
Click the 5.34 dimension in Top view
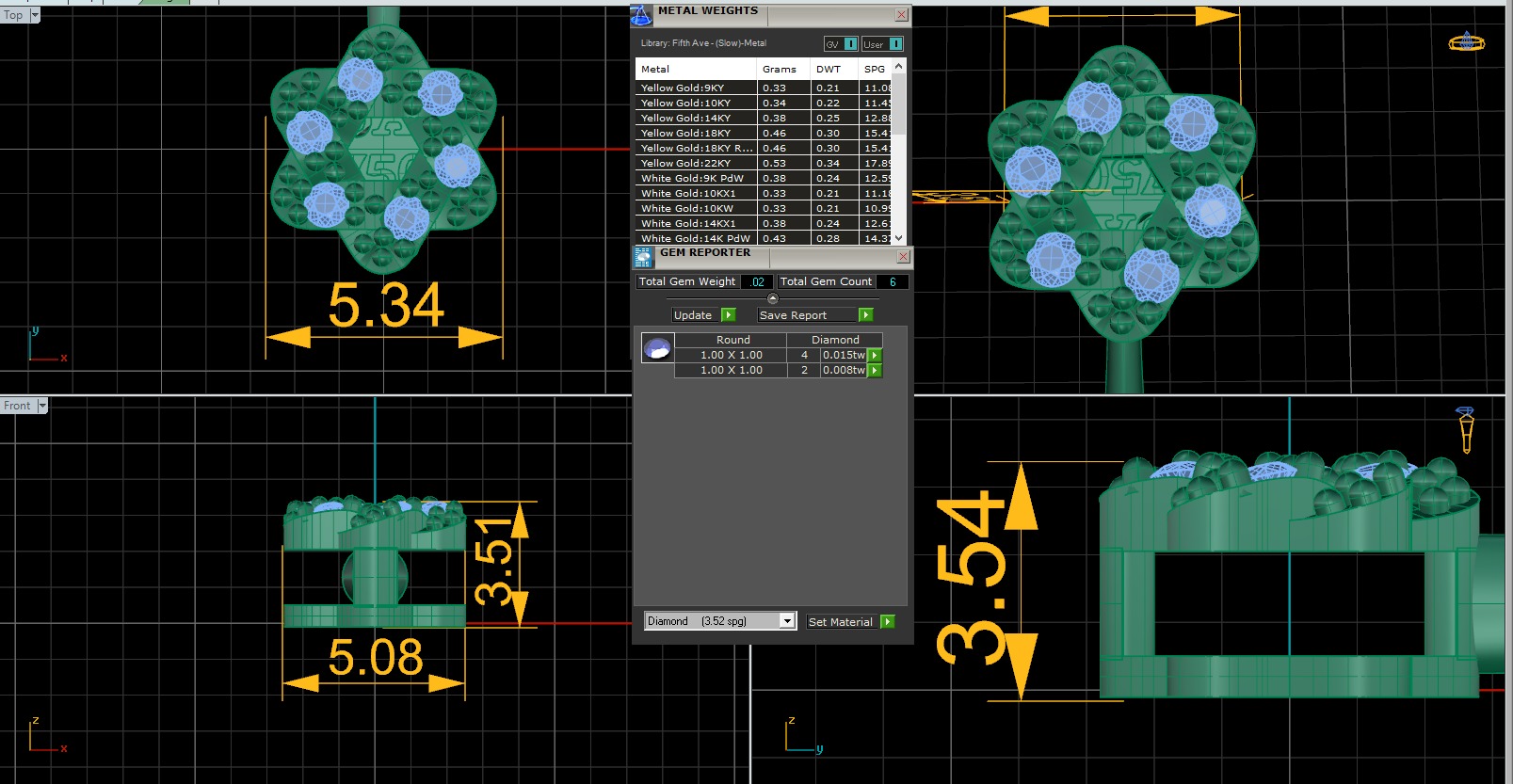(386, 305)
